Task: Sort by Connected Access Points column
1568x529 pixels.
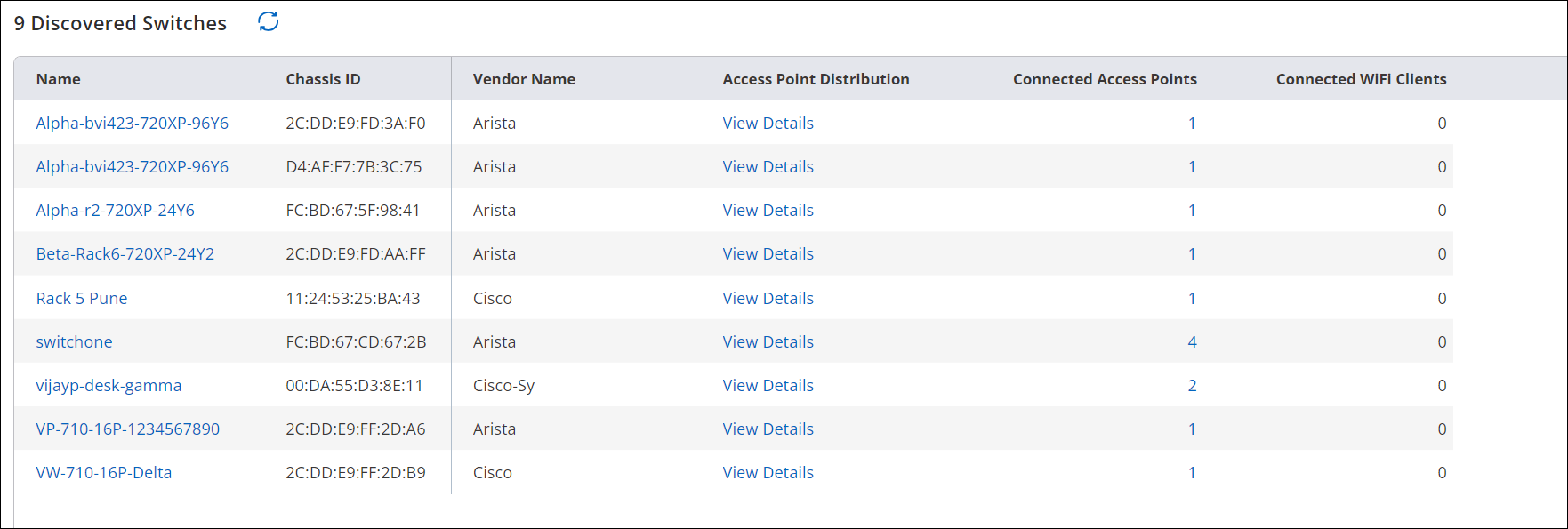Action: (1104, 79)
